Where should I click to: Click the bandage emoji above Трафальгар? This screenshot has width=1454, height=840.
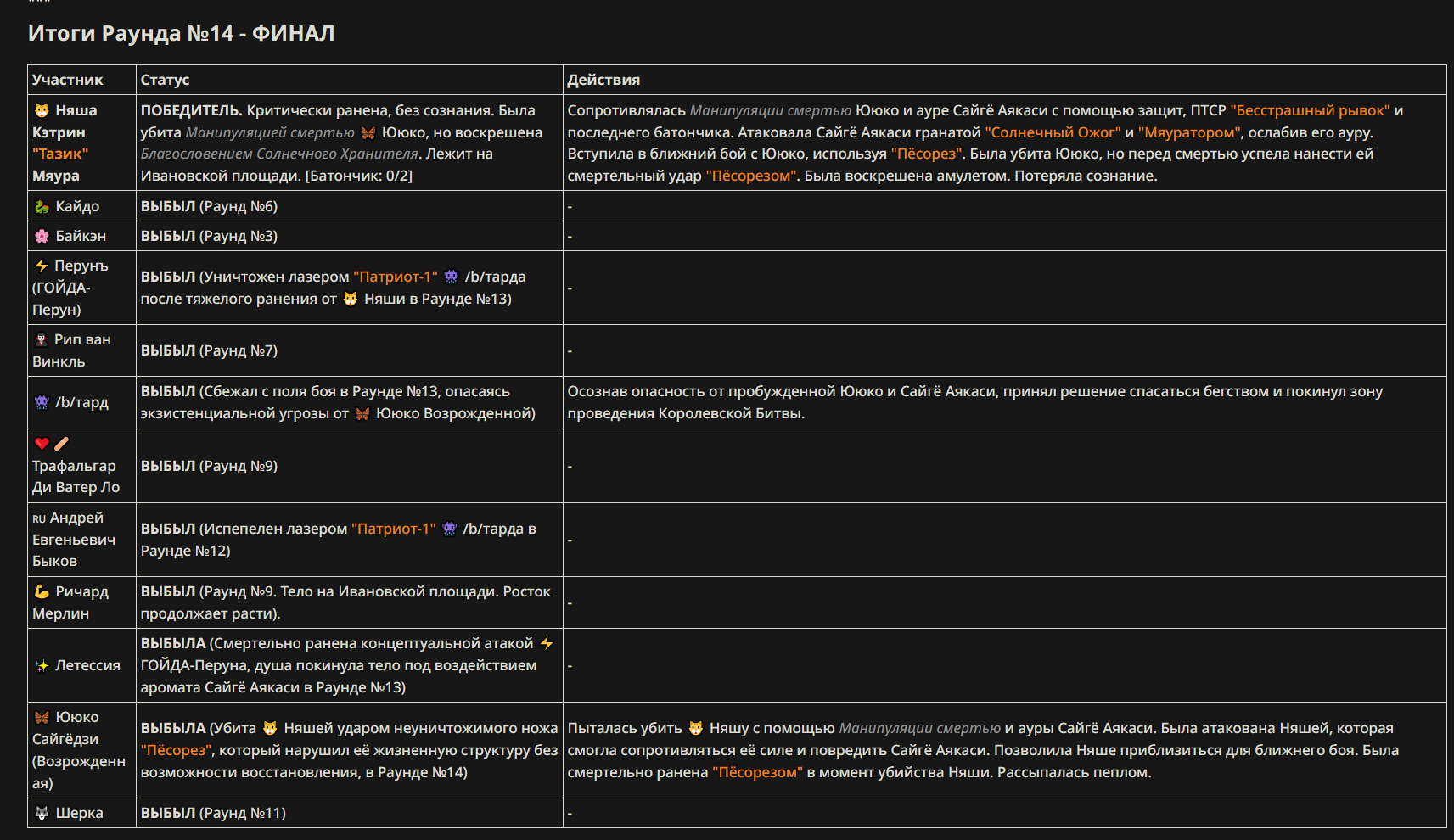pyautogui.click(x=61, y=443)
